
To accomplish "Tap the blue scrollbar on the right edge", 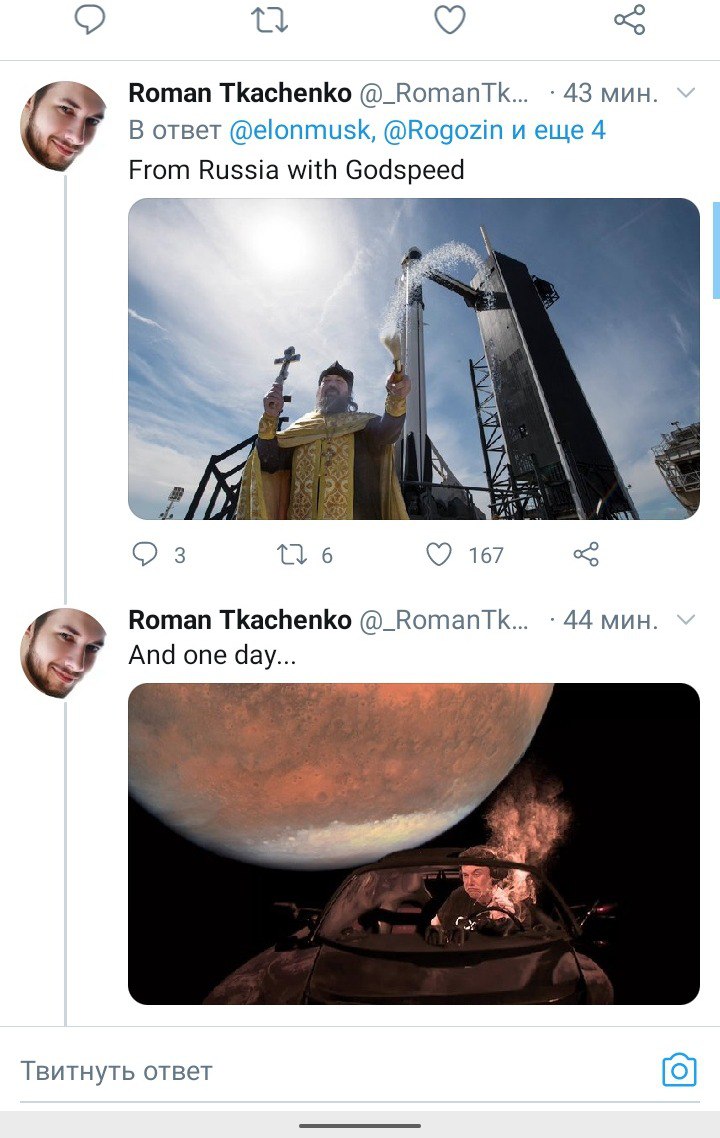I will [x=715, y=250].
